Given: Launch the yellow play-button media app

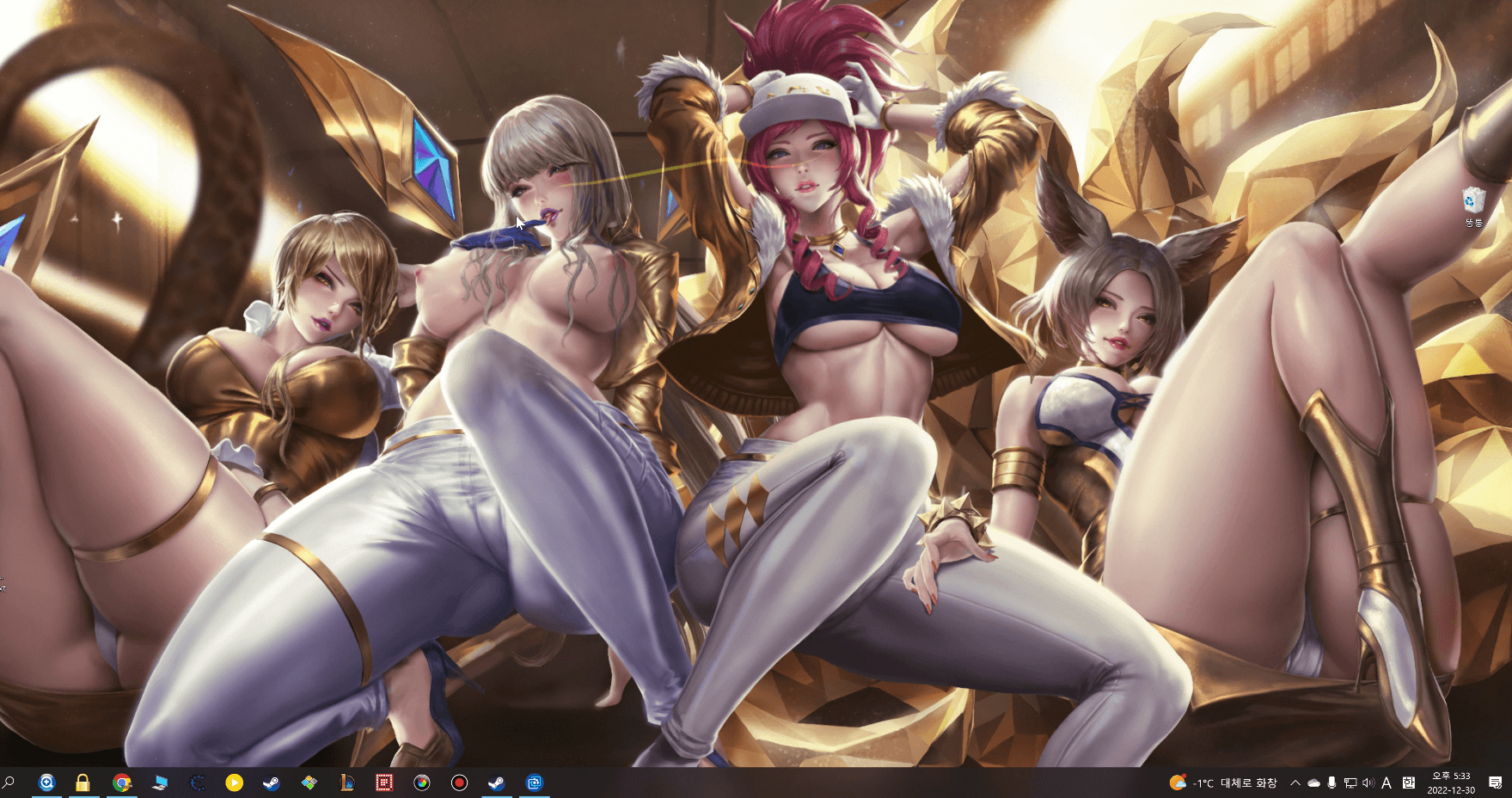Looking at the screenshot, I should tap(234, 783).
